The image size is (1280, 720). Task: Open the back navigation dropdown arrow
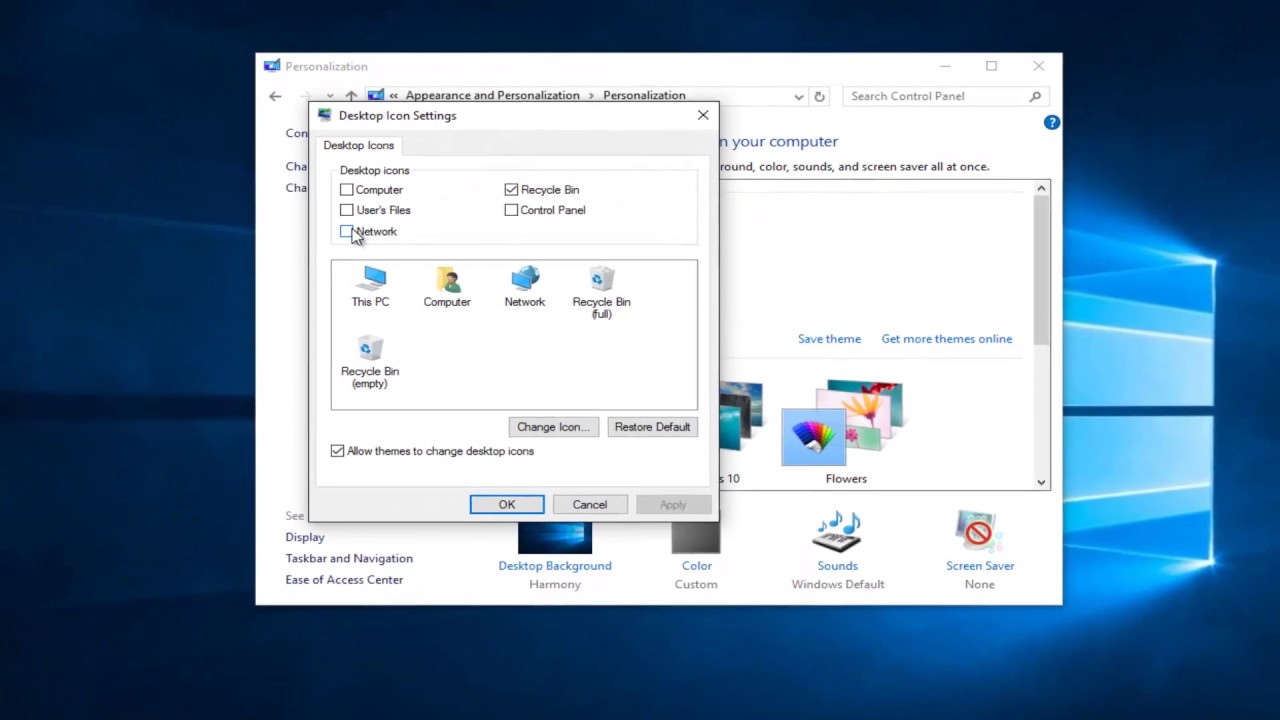click(x=330, y=95)
